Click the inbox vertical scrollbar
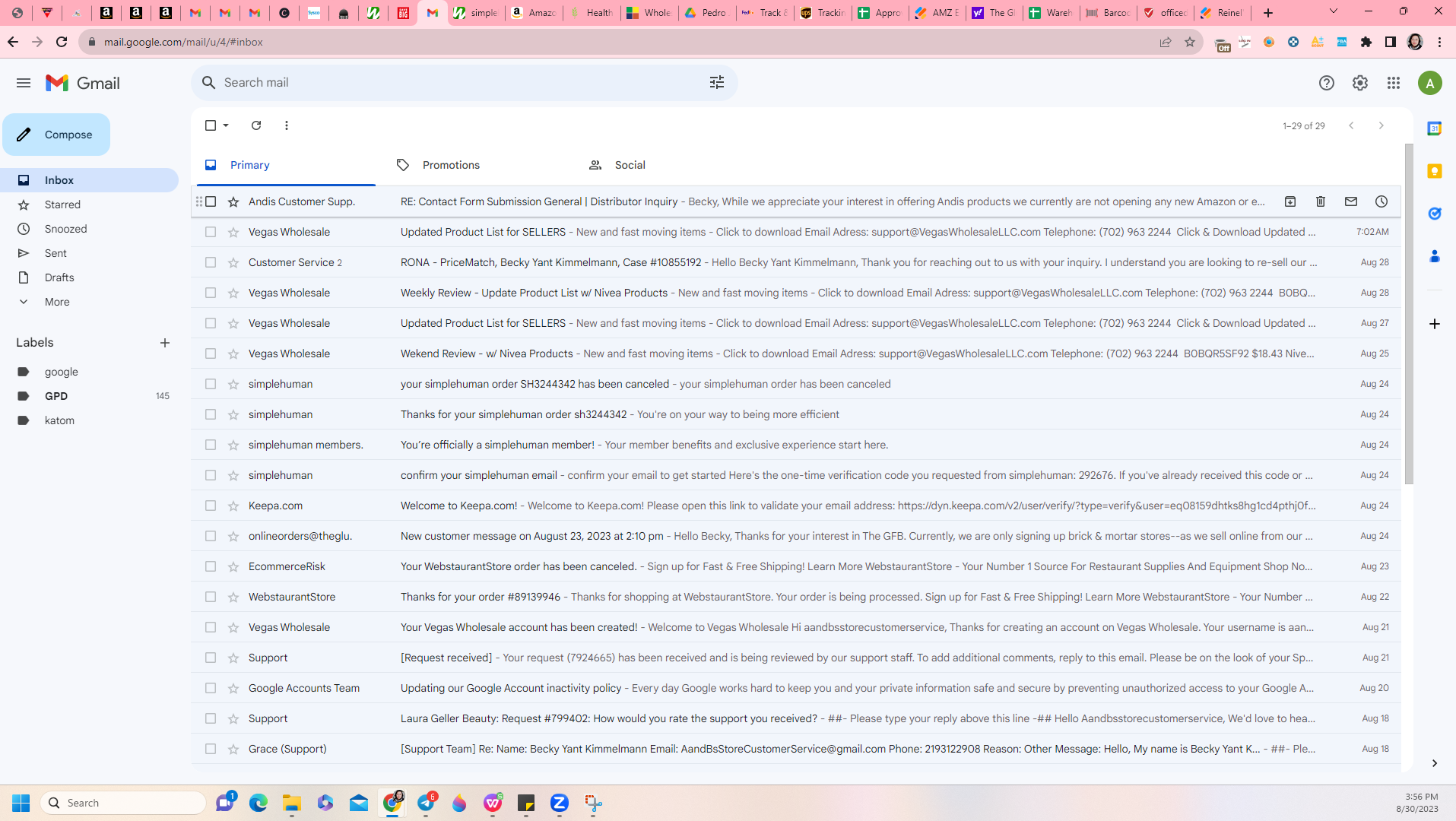 click(x=1409, y=314)
